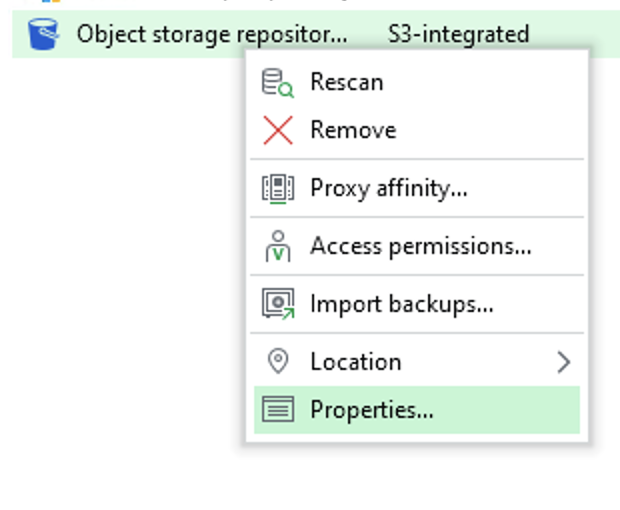Open the highlighted Properties... menu entry
Viewport: 620px width, 510px height.
pos(417,410)
